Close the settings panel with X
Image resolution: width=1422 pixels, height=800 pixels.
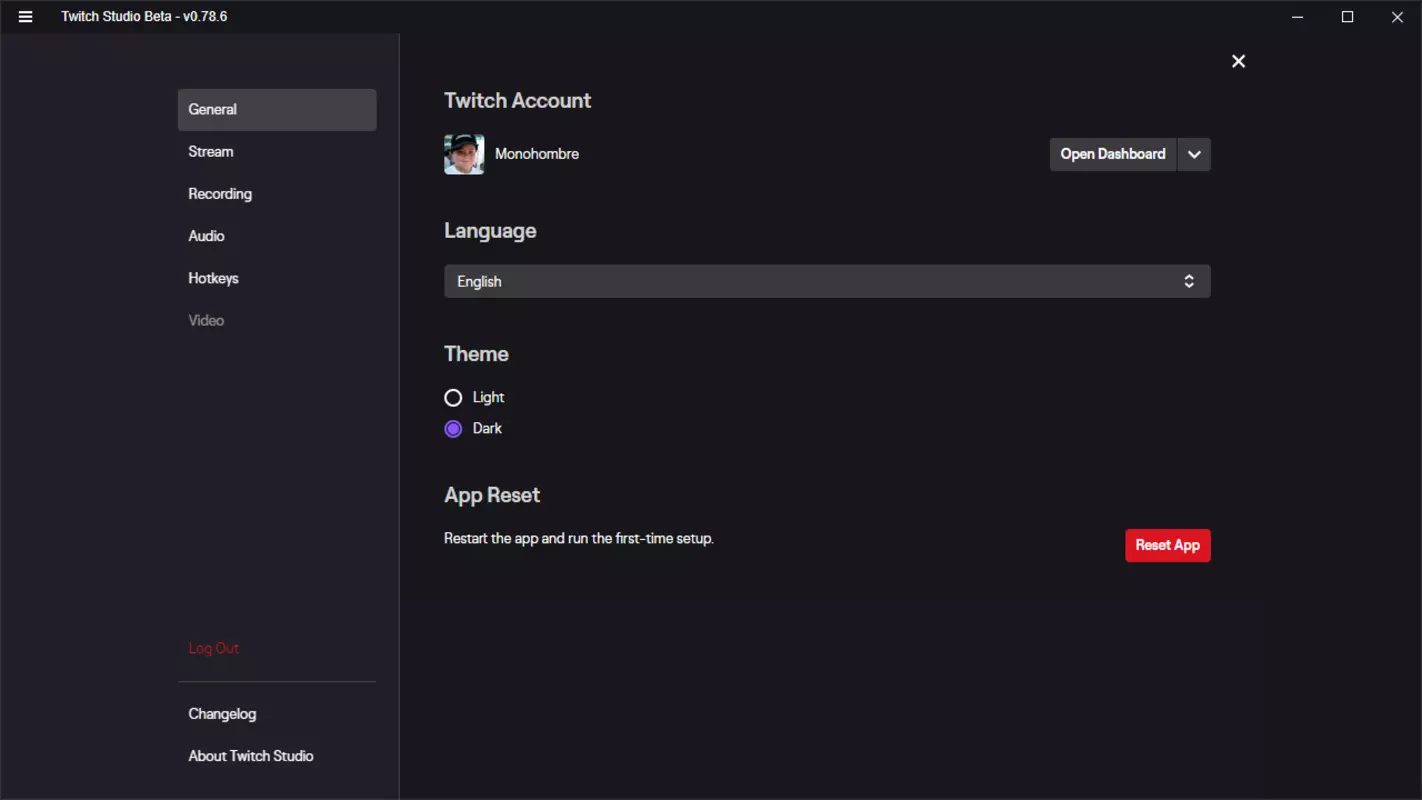point(1238,61)
